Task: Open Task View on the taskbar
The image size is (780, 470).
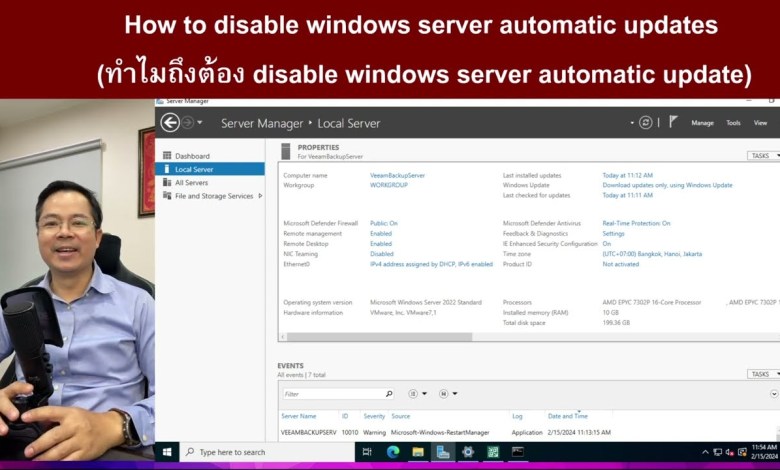Action: [367, 452]
